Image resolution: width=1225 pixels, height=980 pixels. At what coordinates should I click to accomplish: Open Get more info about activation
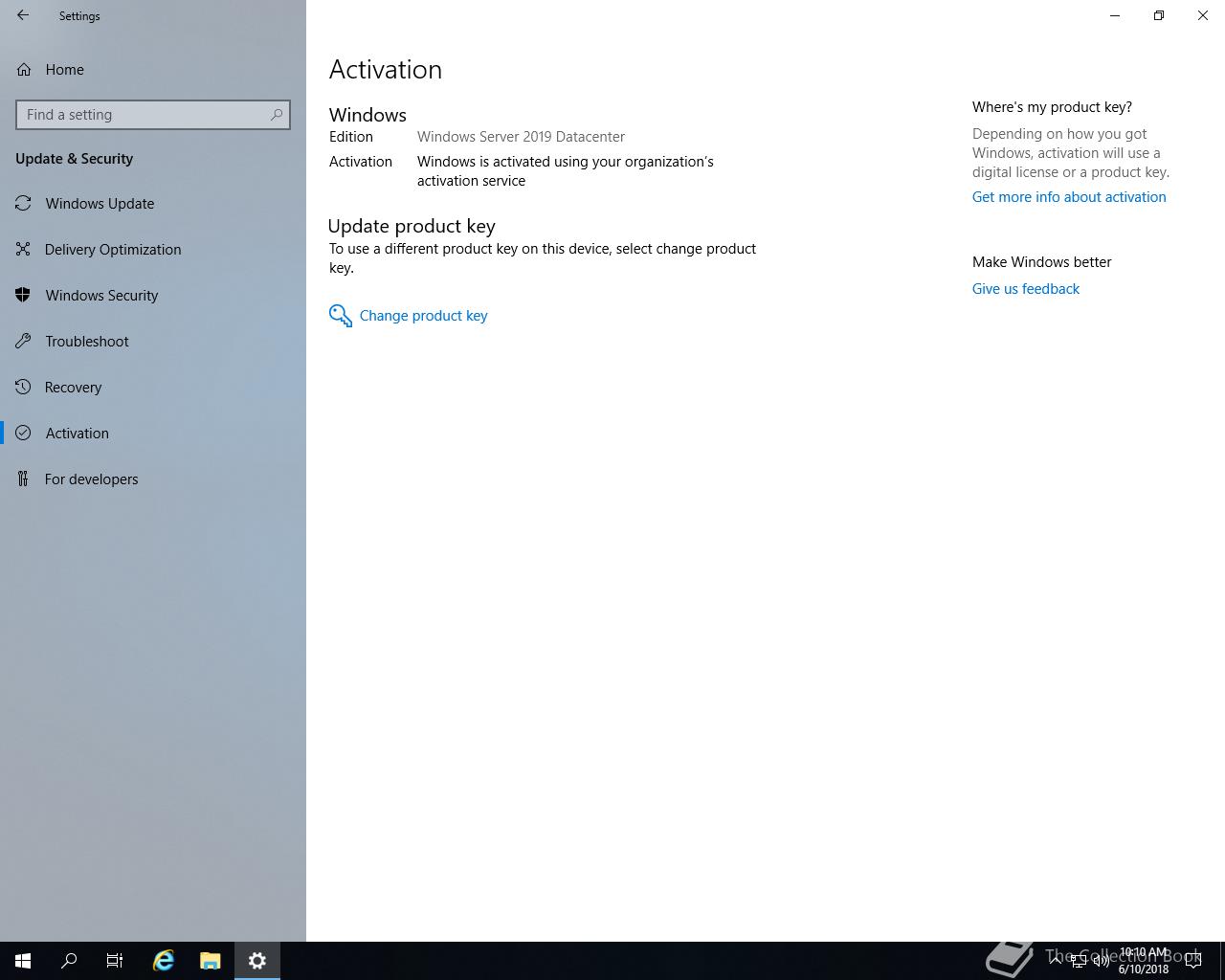tap(1069, 197)
